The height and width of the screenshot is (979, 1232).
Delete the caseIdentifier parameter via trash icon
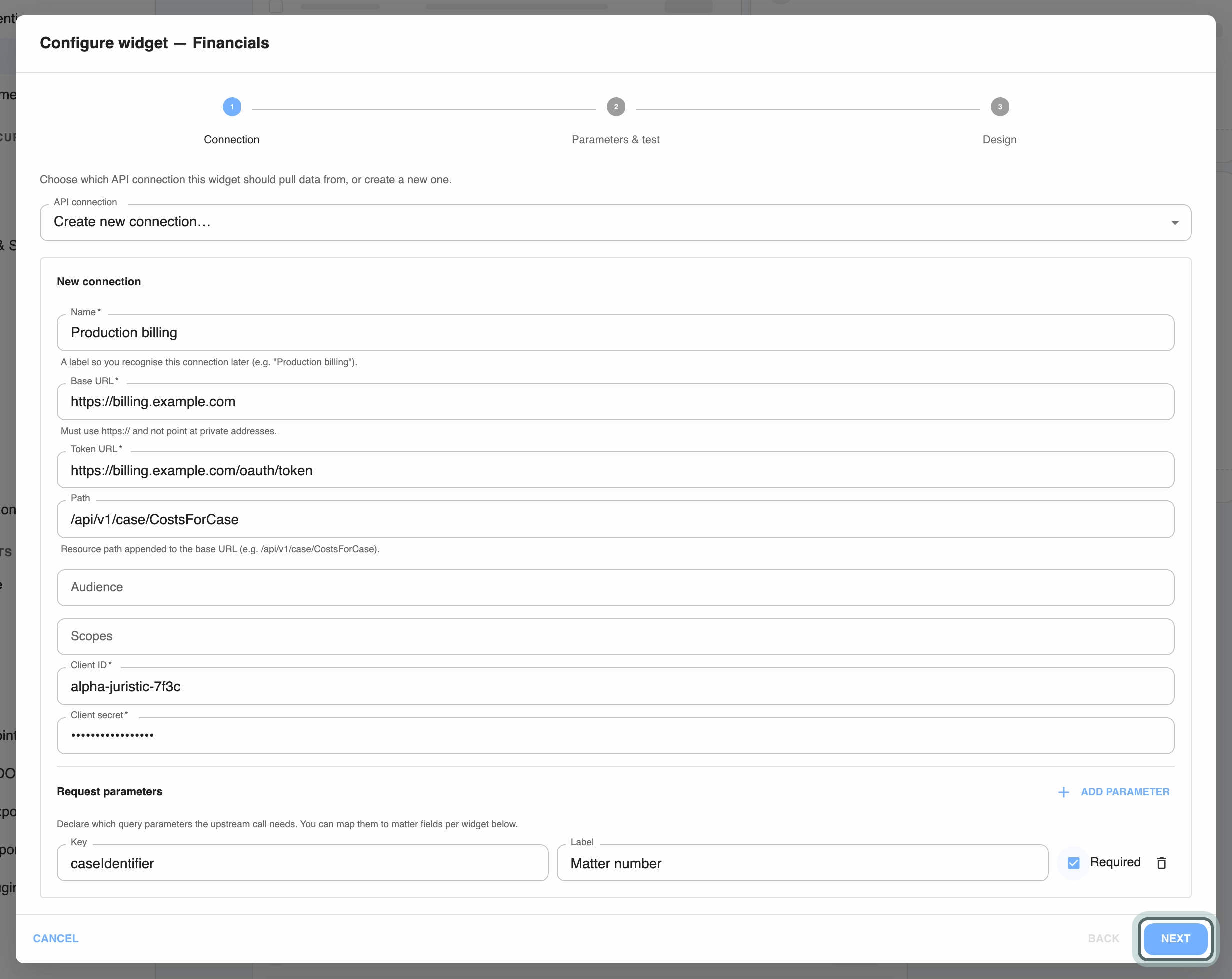1161,863
